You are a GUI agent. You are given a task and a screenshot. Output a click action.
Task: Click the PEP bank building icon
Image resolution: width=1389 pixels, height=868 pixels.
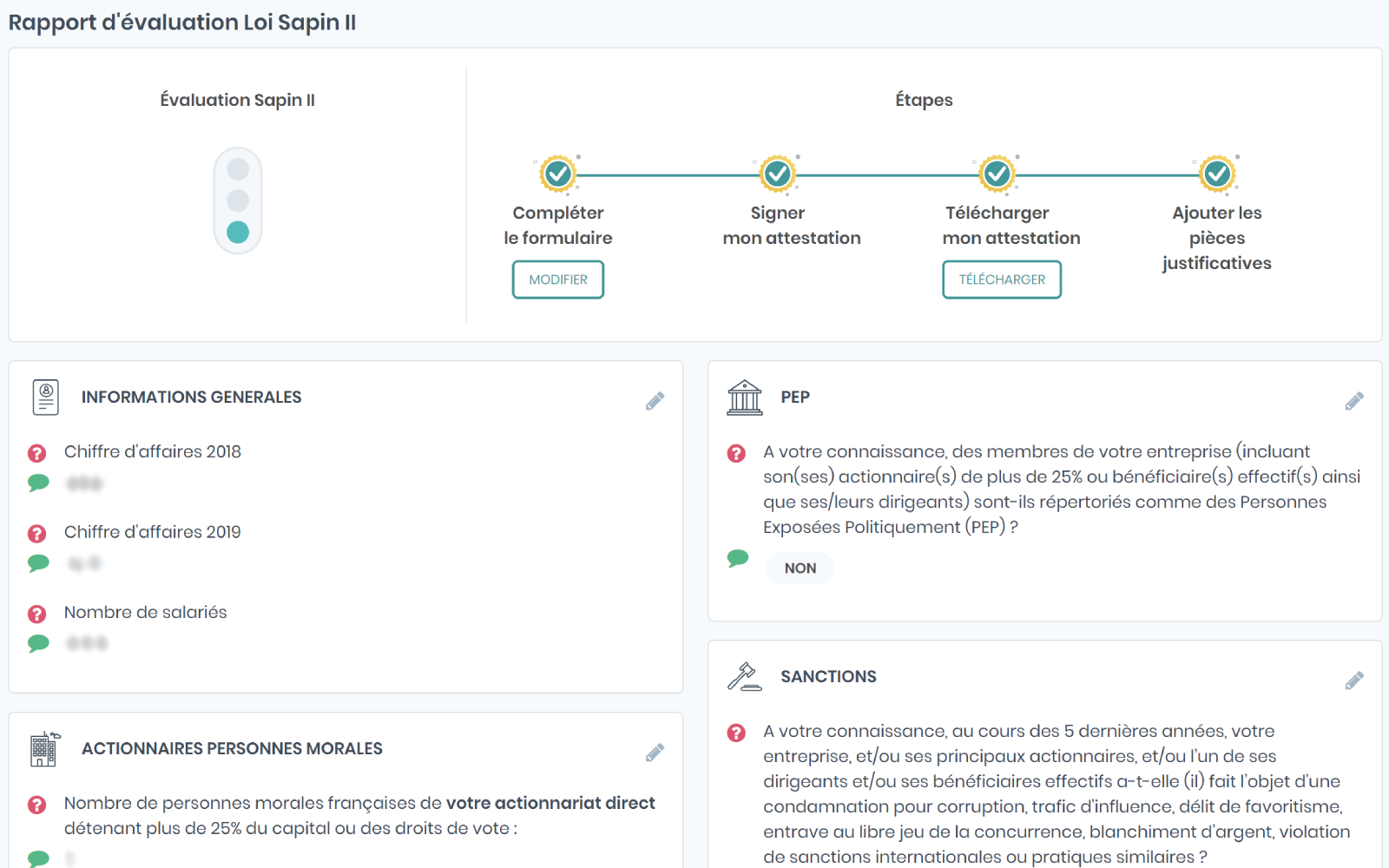745,397
